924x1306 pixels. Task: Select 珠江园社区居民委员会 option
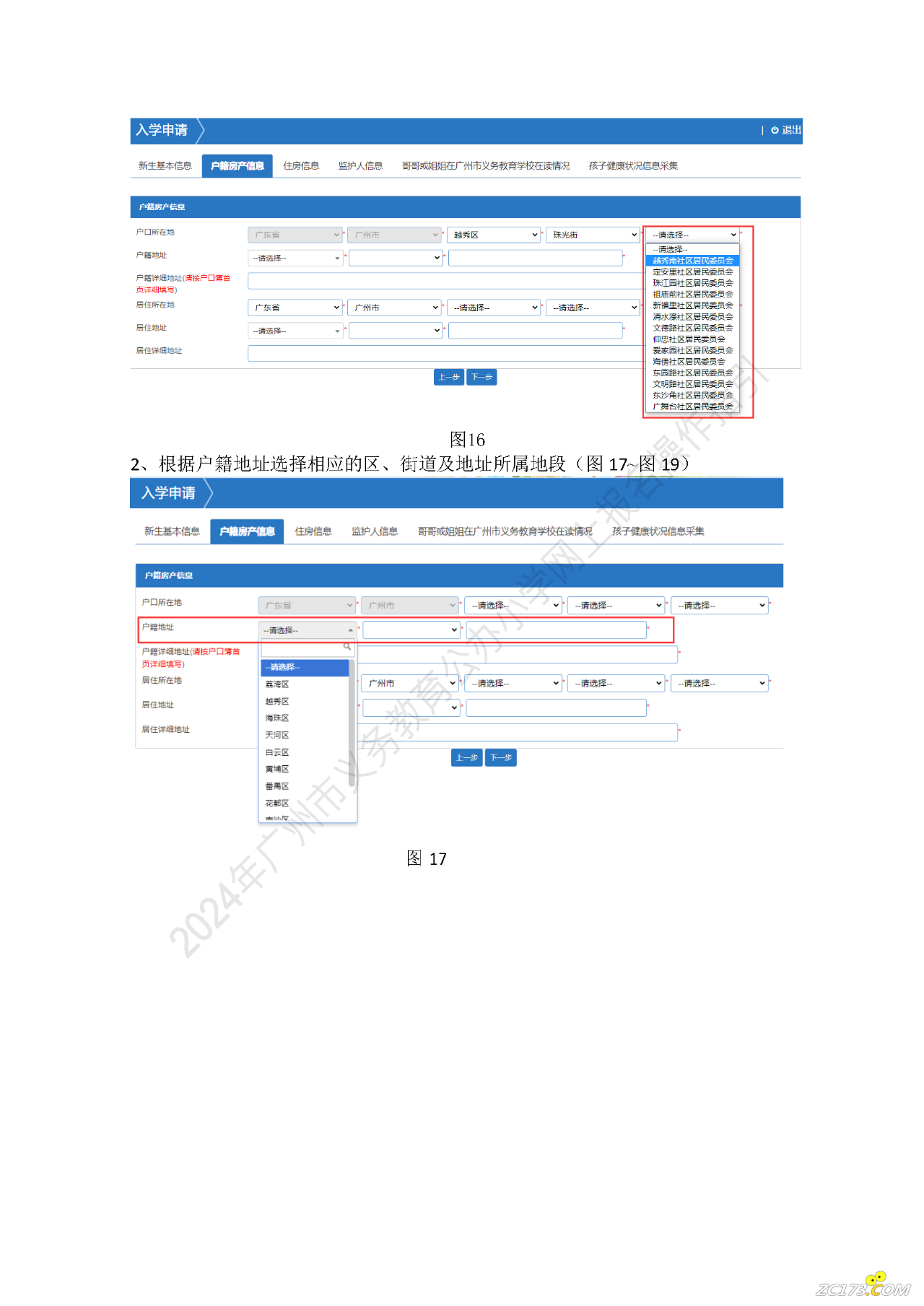coord(692,283)
